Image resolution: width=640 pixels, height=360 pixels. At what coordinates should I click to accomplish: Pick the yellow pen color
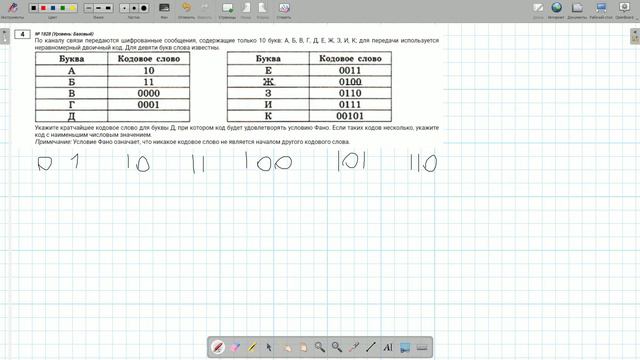[73, 8]
